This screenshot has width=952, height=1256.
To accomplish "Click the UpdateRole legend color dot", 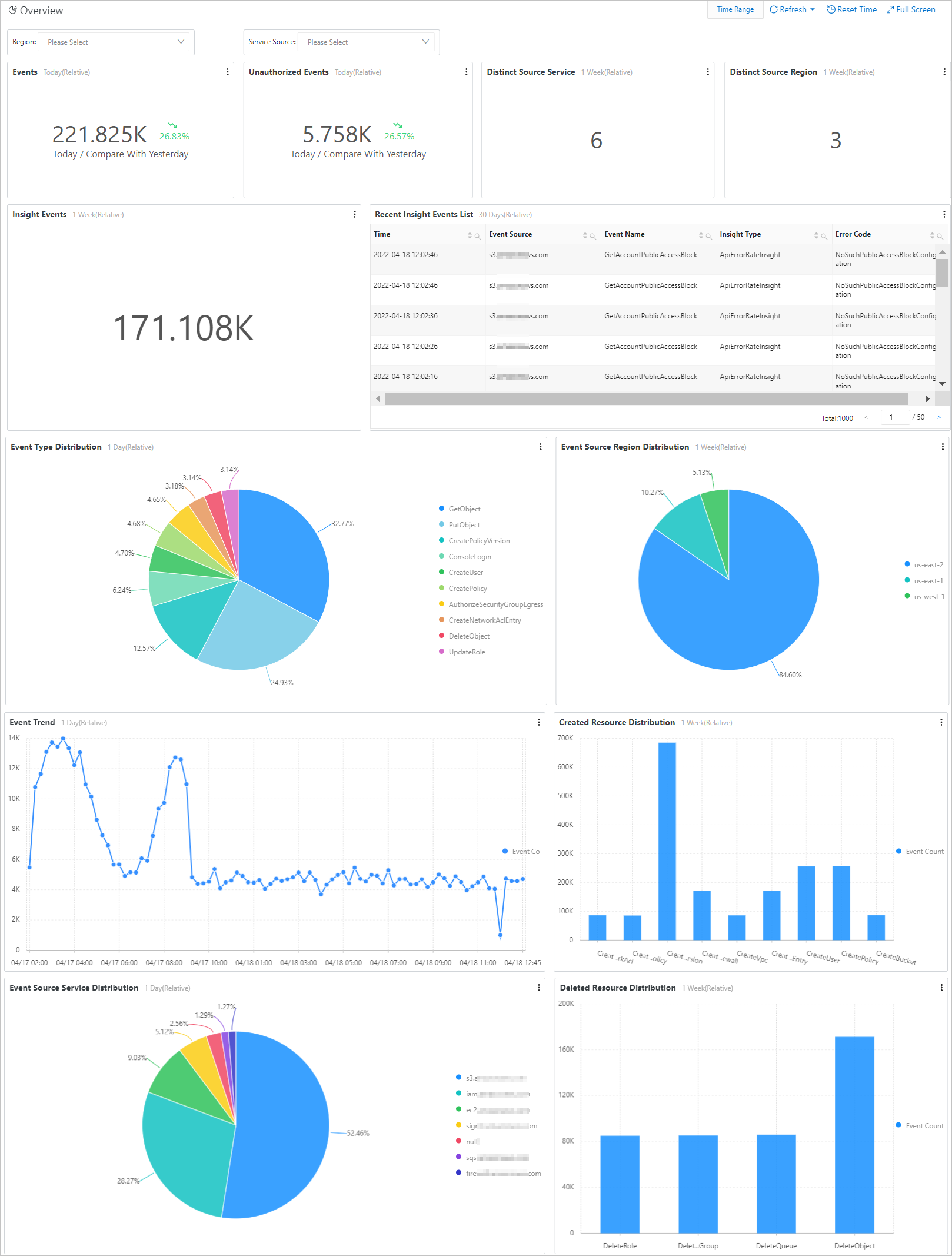I will pyautogui.click(x=442, y=652).
